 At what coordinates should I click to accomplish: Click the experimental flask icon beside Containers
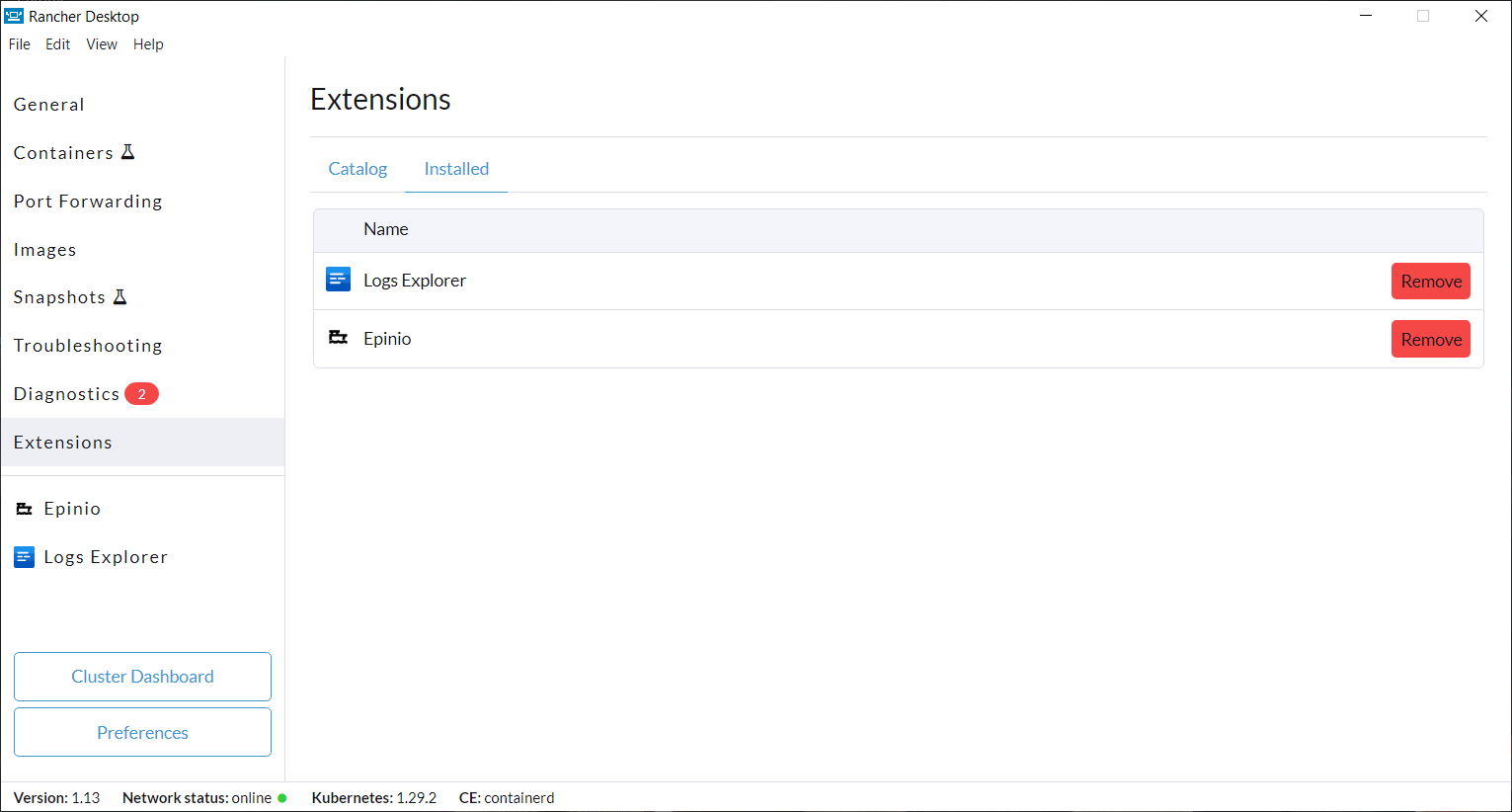click(x=127, y=152)
